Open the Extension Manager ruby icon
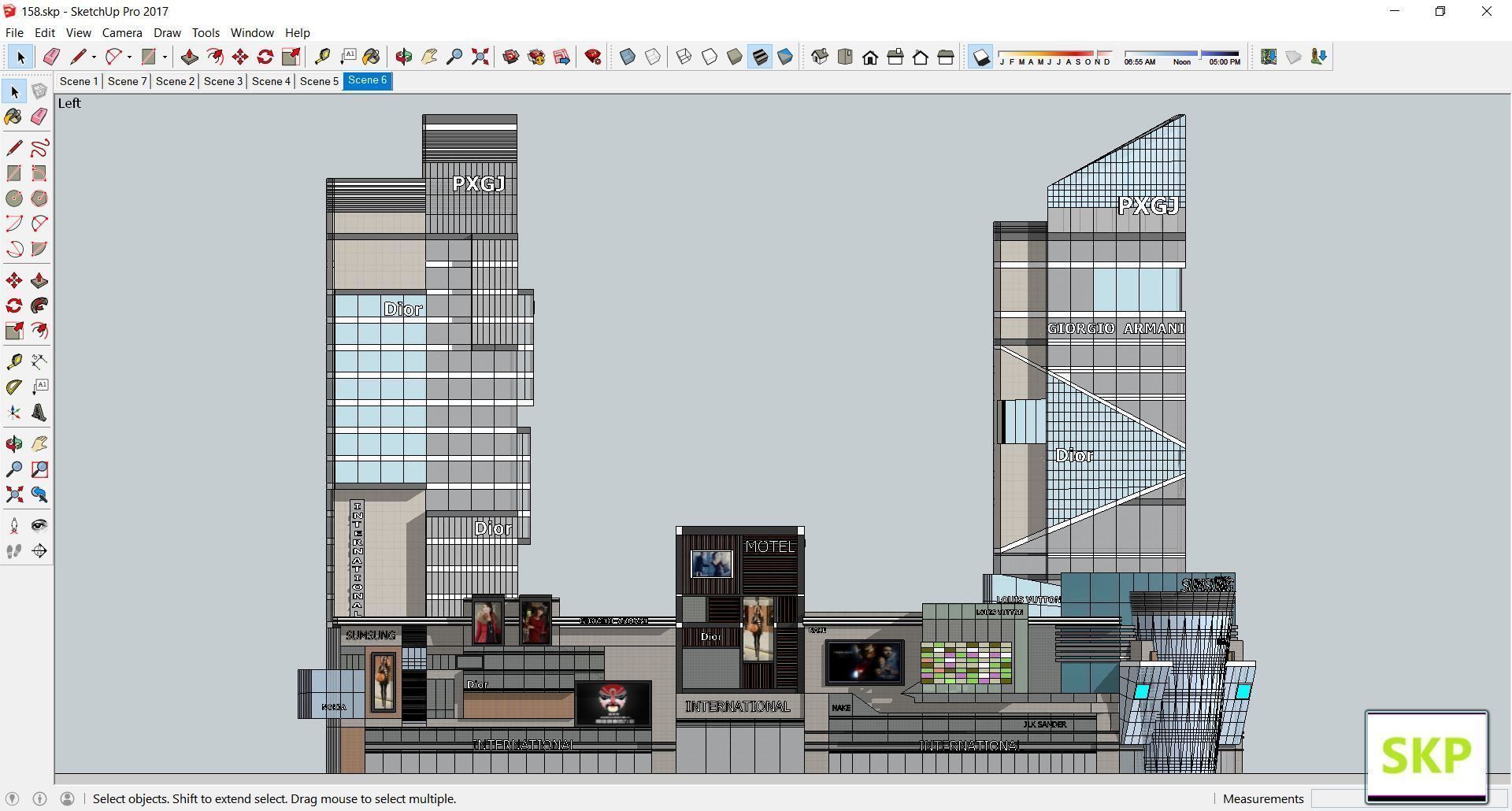Screen dimensions: 1512x811 click(593, 57)
